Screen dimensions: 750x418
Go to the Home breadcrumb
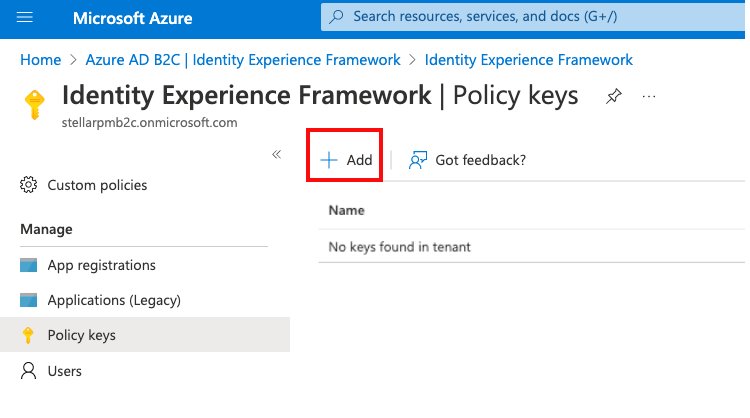(x=39, y=60)
